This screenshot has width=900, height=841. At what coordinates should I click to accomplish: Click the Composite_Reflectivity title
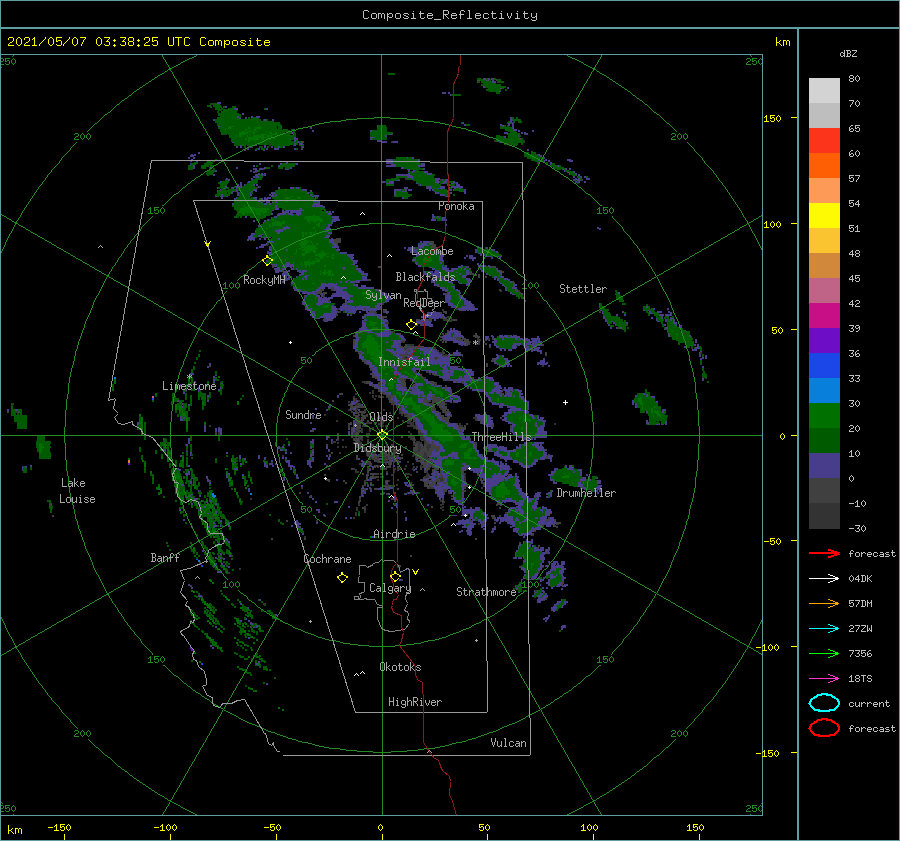450,15
